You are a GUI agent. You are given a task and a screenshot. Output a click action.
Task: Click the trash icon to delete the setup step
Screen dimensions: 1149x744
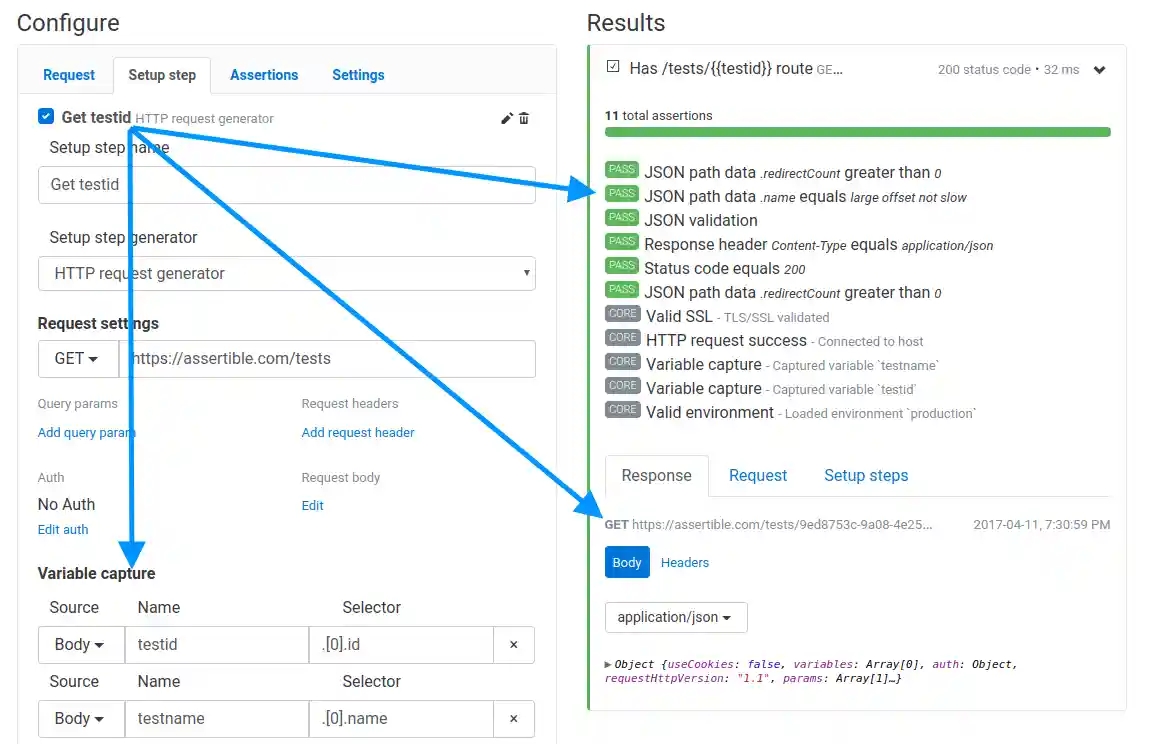[x=524, y=118]
